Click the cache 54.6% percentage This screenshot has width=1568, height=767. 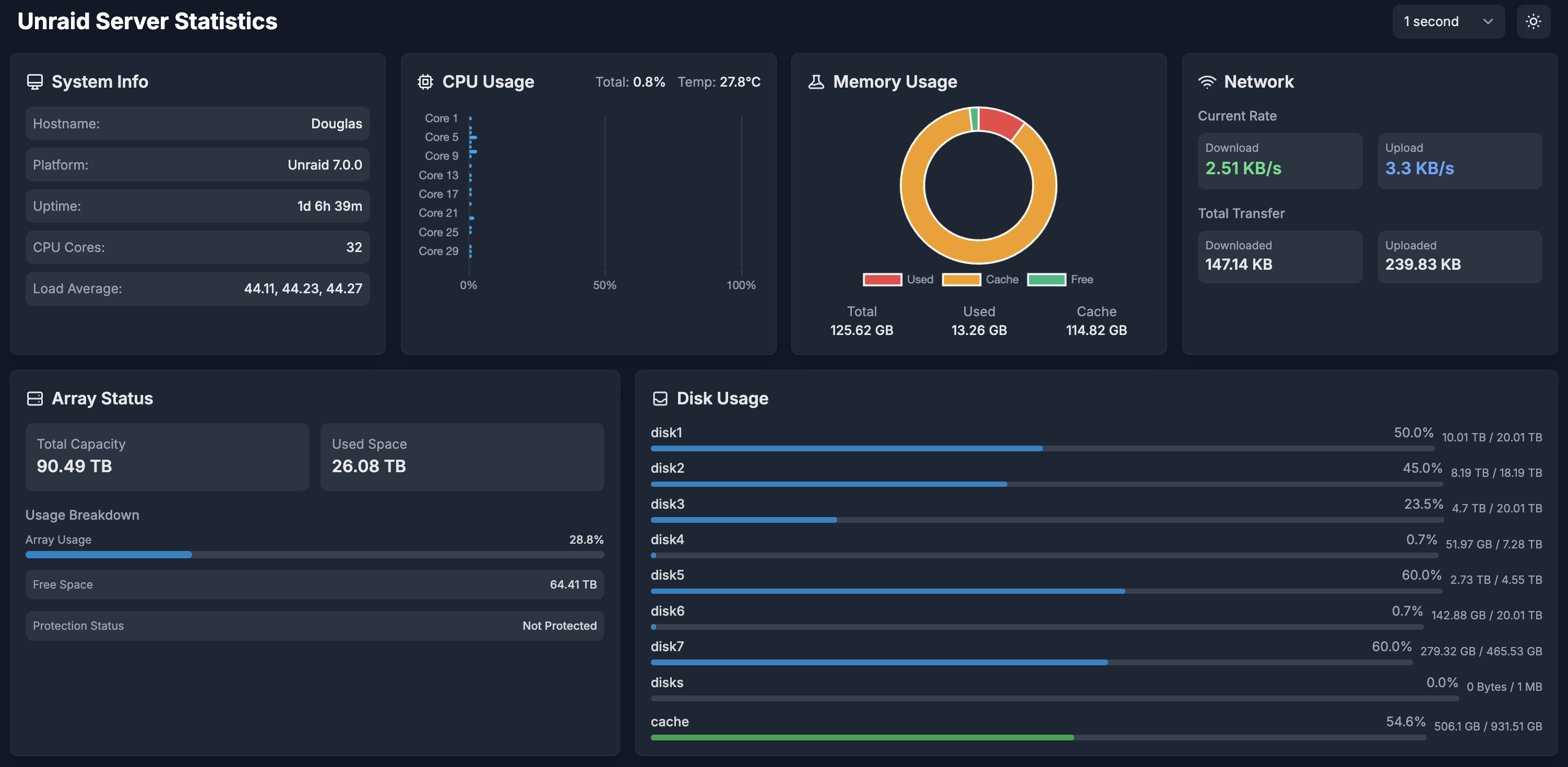[1406, 722]
